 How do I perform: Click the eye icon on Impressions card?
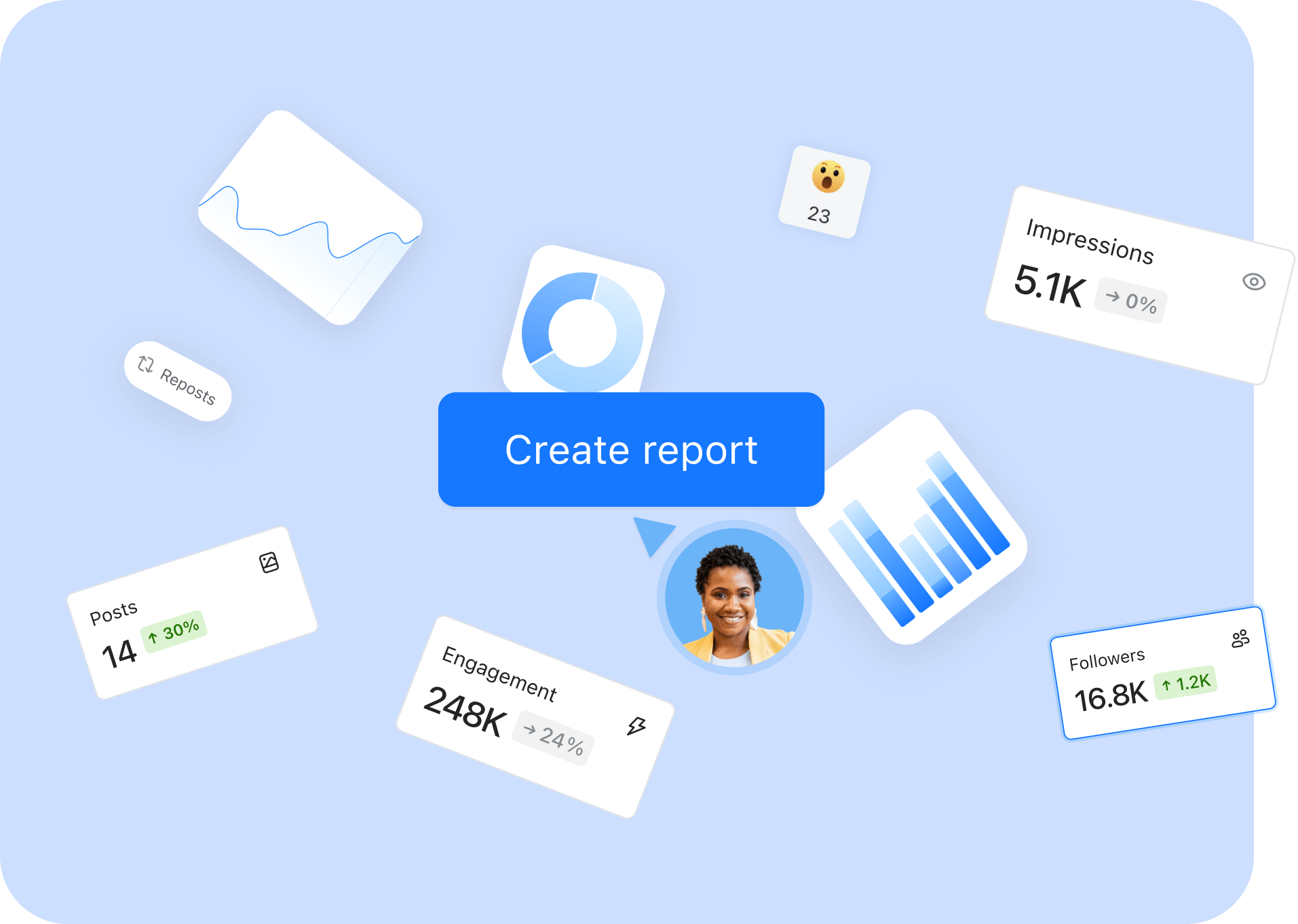[1254, 282]
